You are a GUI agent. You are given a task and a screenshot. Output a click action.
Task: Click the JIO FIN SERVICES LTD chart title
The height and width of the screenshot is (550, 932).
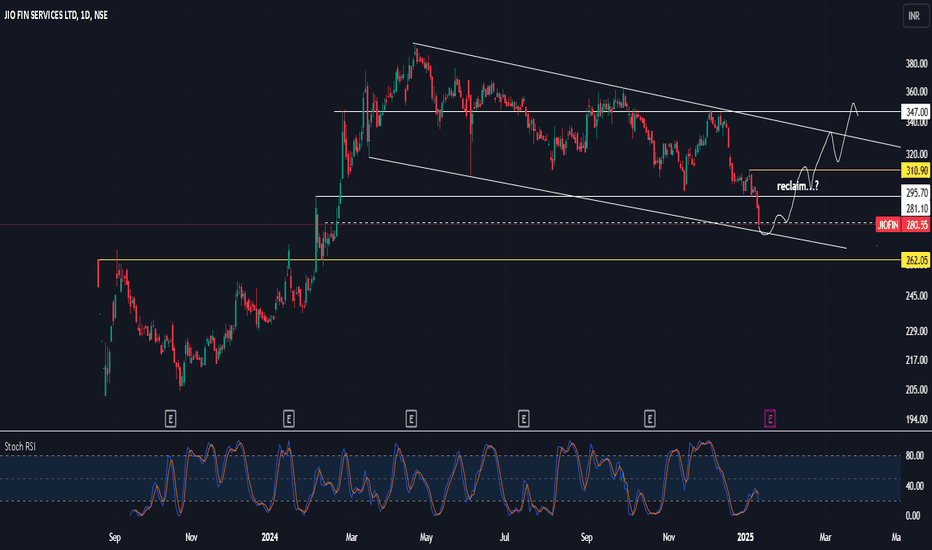56,15
